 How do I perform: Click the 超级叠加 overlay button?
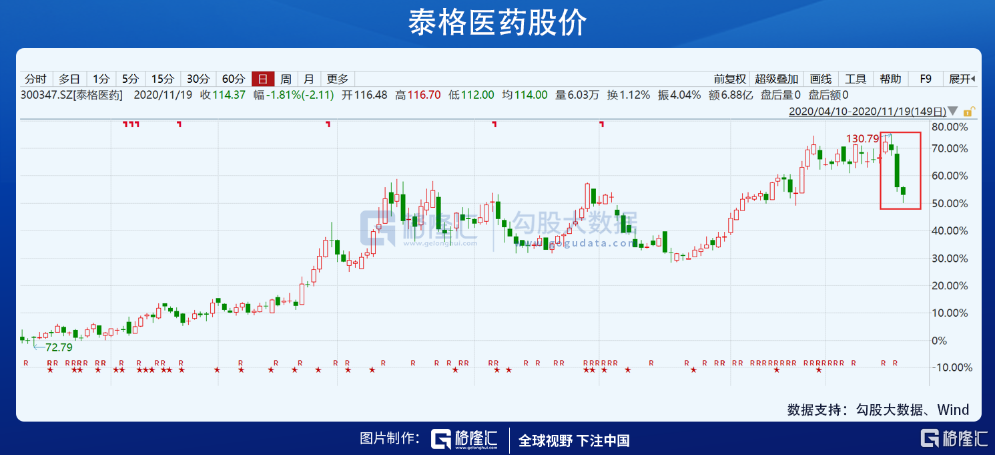point(777,79)
